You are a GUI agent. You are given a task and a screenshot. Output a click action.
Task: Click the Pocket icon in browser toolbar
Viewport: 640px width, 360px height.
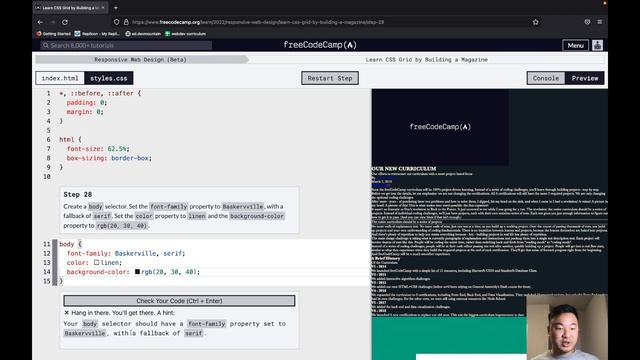587,22
